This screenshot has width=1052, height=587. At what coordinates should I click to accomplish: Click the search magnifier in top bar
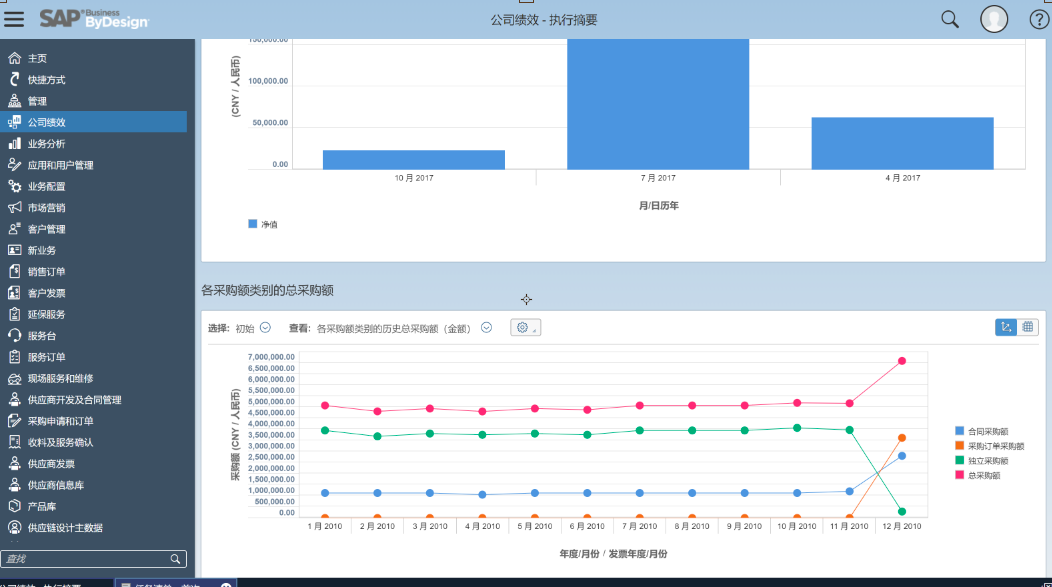pyautogui.click(x=950, y=19)
